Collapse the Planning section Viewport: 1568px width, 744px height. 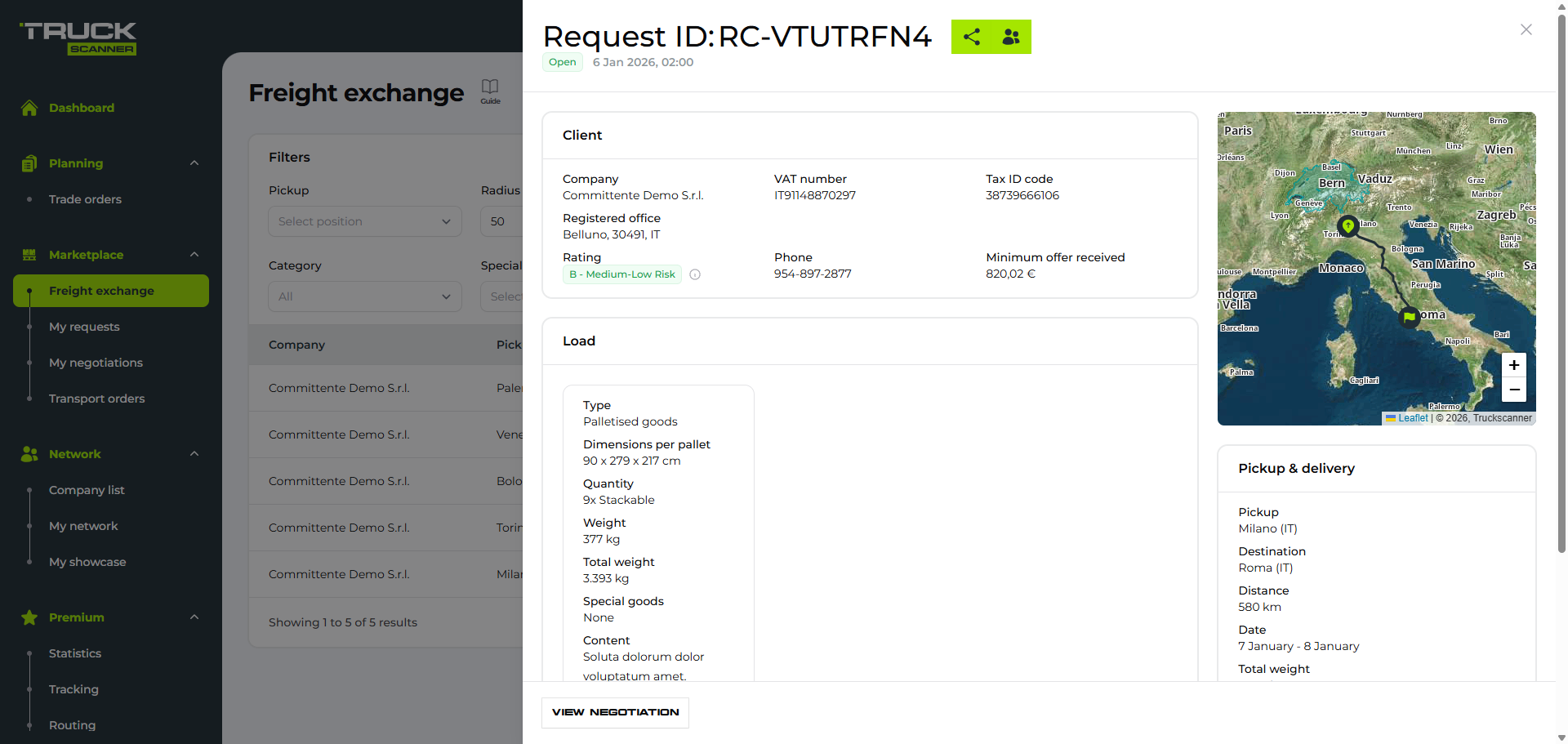coord(194,163)
